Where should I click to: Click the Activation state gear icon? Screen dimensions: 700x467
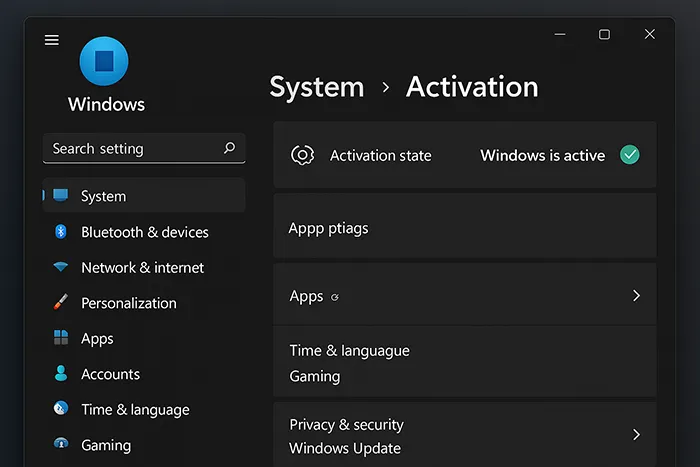tap(302, 155)
